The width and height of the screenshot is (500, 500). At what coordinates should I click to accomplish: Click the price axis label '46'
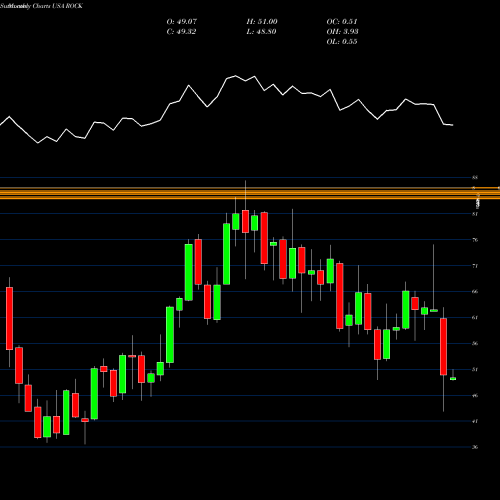[x=475, y=396]
